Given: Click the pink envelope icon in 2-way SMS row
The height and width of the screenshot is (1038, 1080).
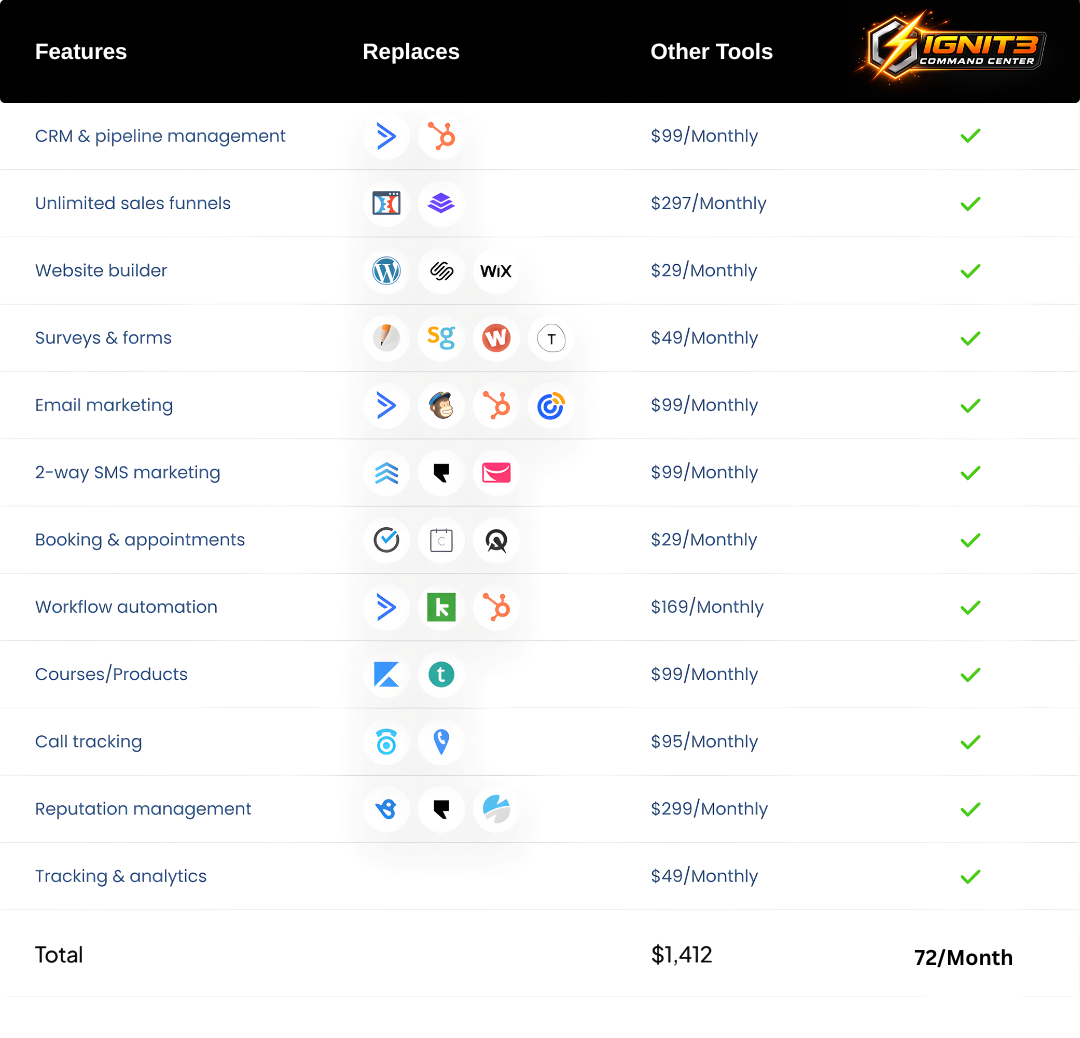Looking at the screenshot, I should [496, 473].
